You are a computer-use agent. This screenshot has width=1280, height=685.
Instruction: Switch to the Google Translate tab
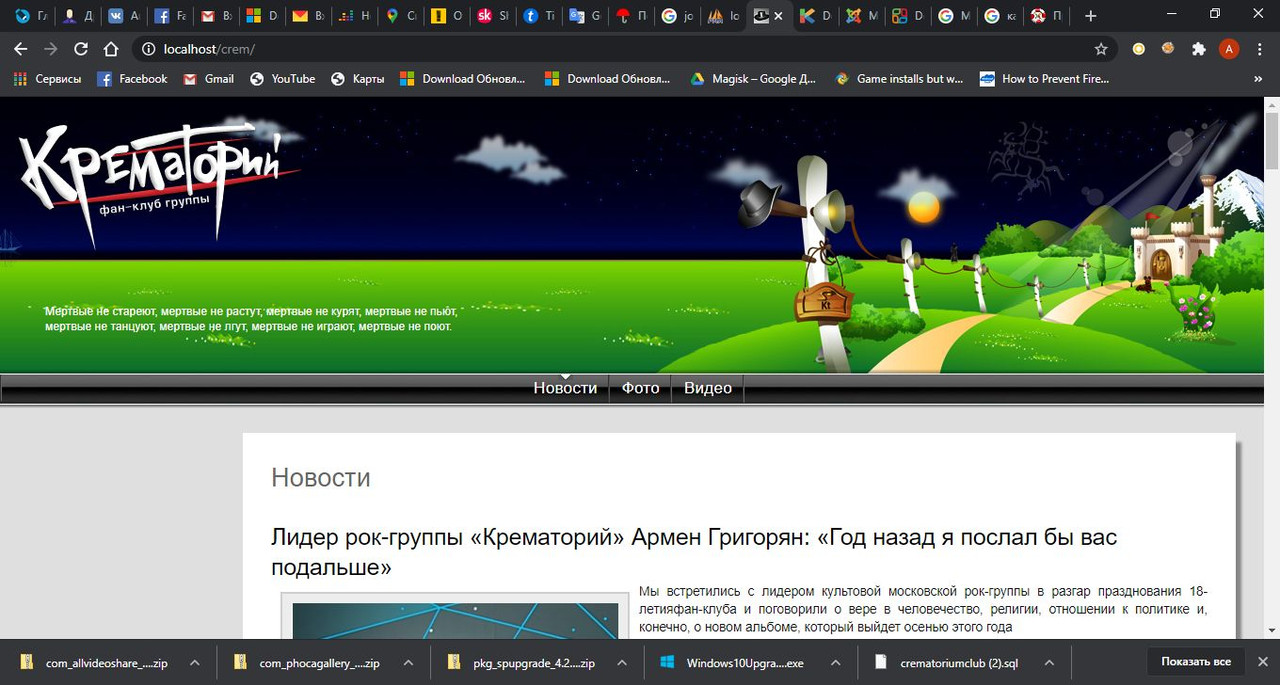coord(583,16)
